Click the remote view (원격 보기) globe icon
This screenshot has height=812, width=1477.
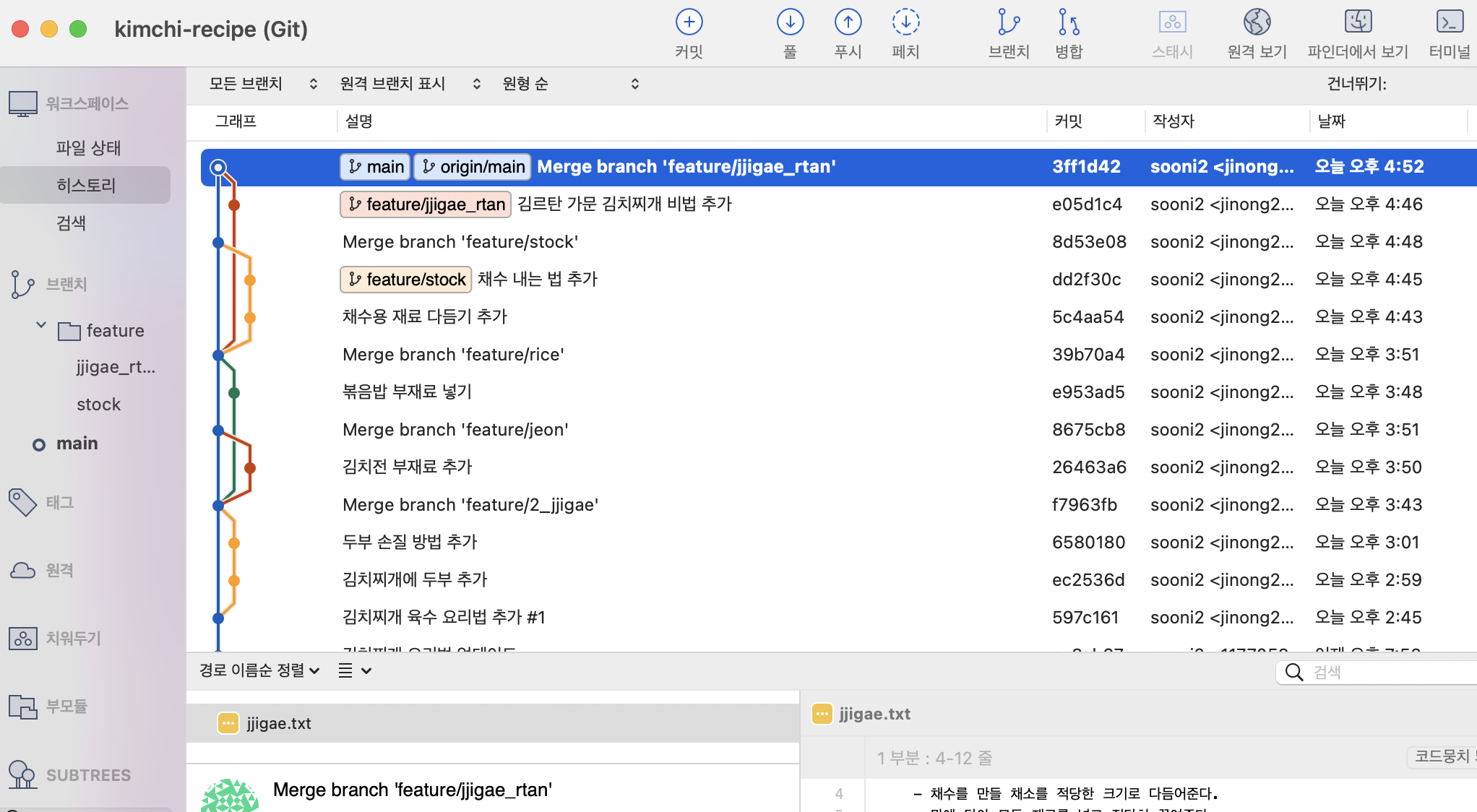tap(1257, 22)
